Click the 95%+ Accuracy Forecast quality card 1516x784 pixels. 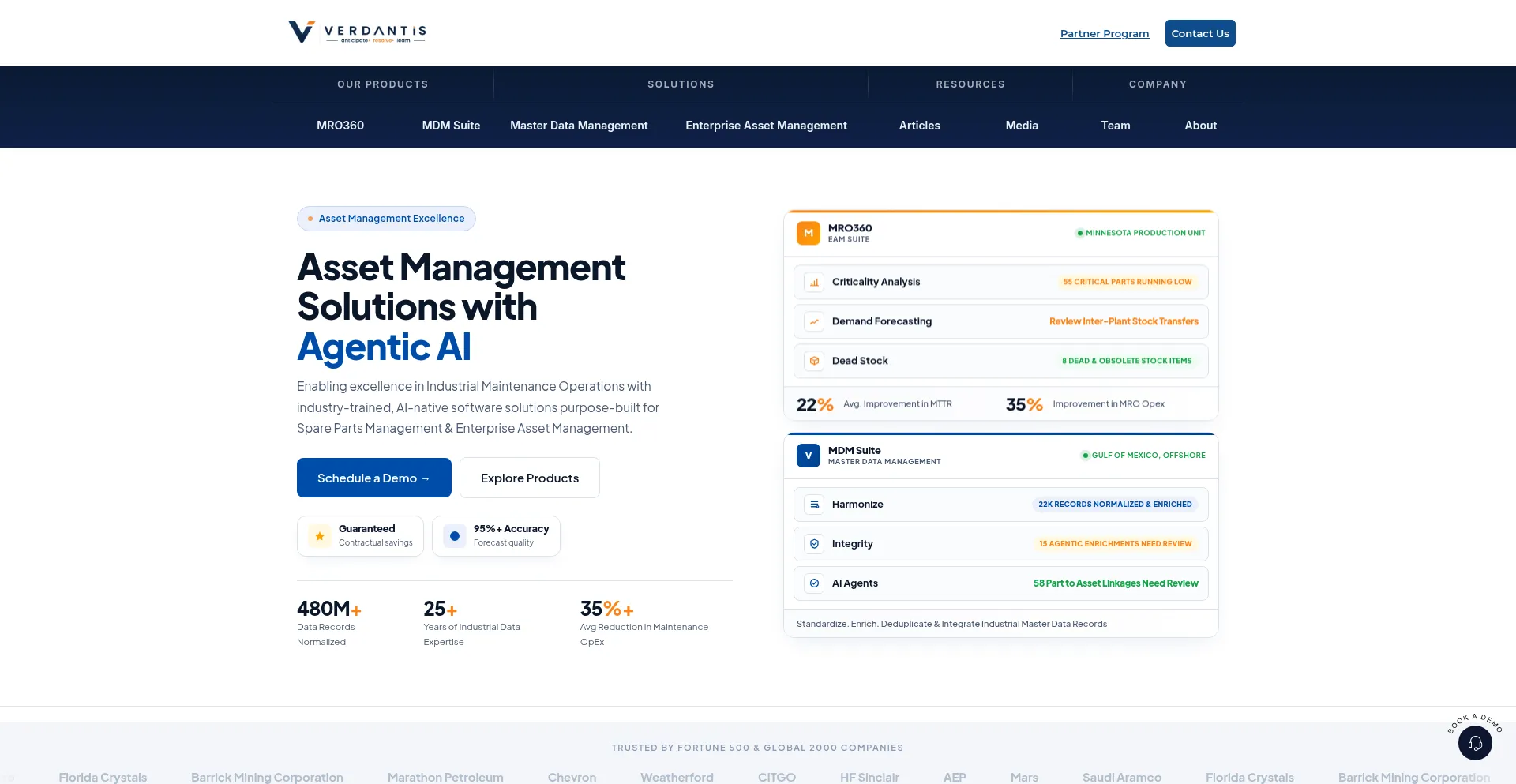tap(496, 536)
